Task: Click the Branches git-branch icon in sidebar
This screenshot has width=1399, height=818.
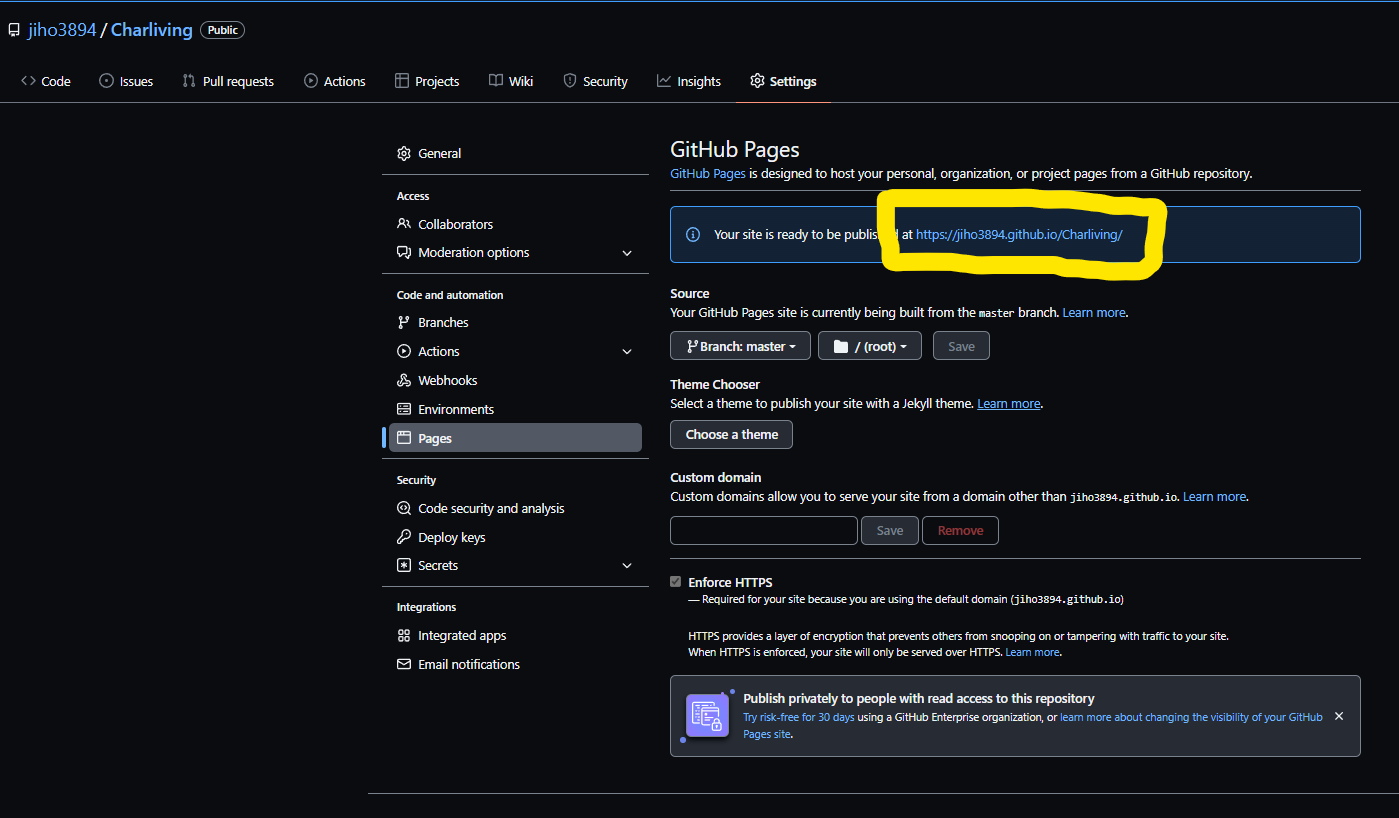Action: 404,322
